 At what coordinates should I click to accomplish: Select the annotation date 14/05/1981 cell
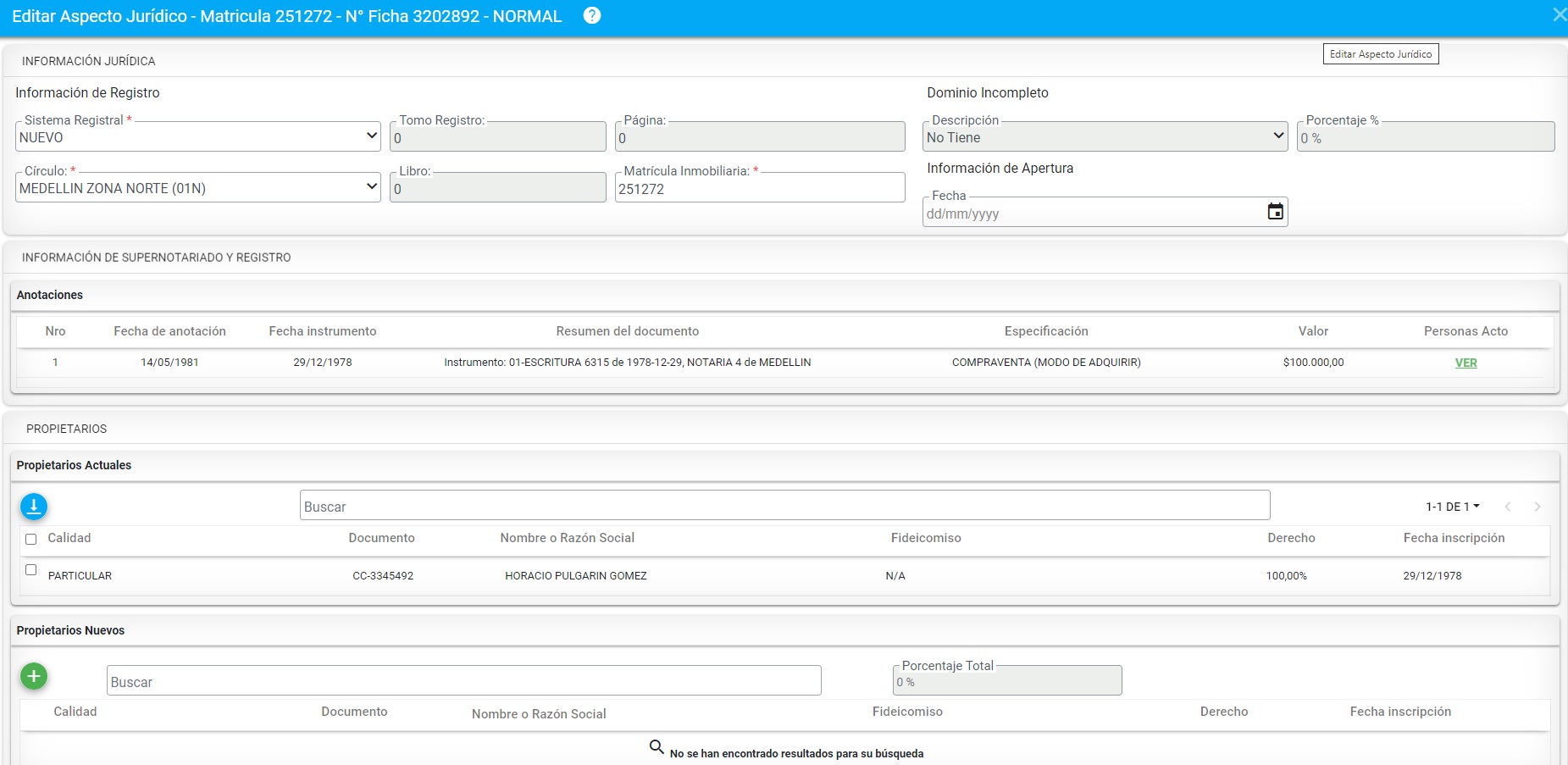coord(169,363)
